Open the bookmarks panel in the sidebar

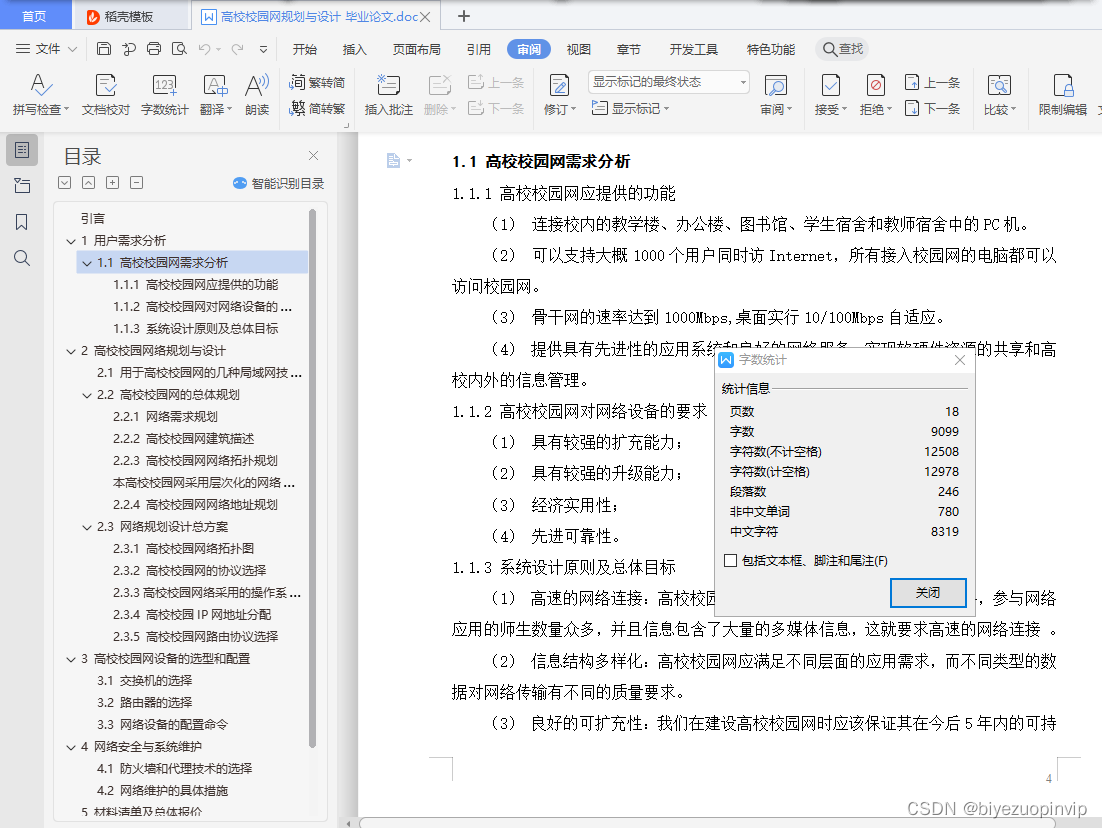coord(22,222)
